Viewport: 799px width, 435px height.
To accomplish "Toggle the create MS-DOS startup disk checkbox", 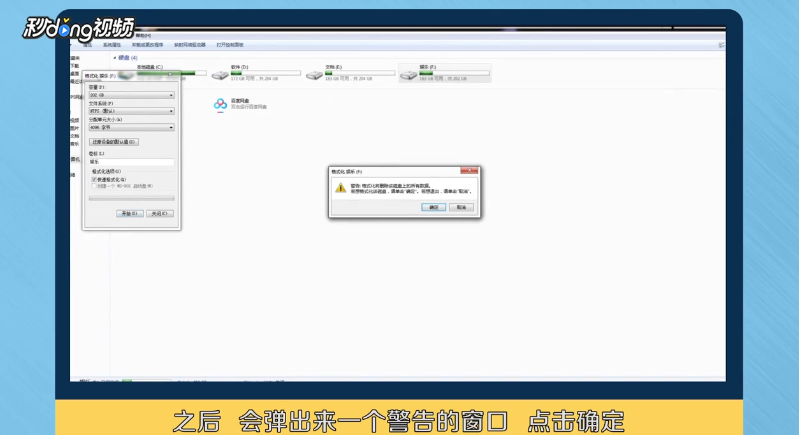I will click(94, 186).
